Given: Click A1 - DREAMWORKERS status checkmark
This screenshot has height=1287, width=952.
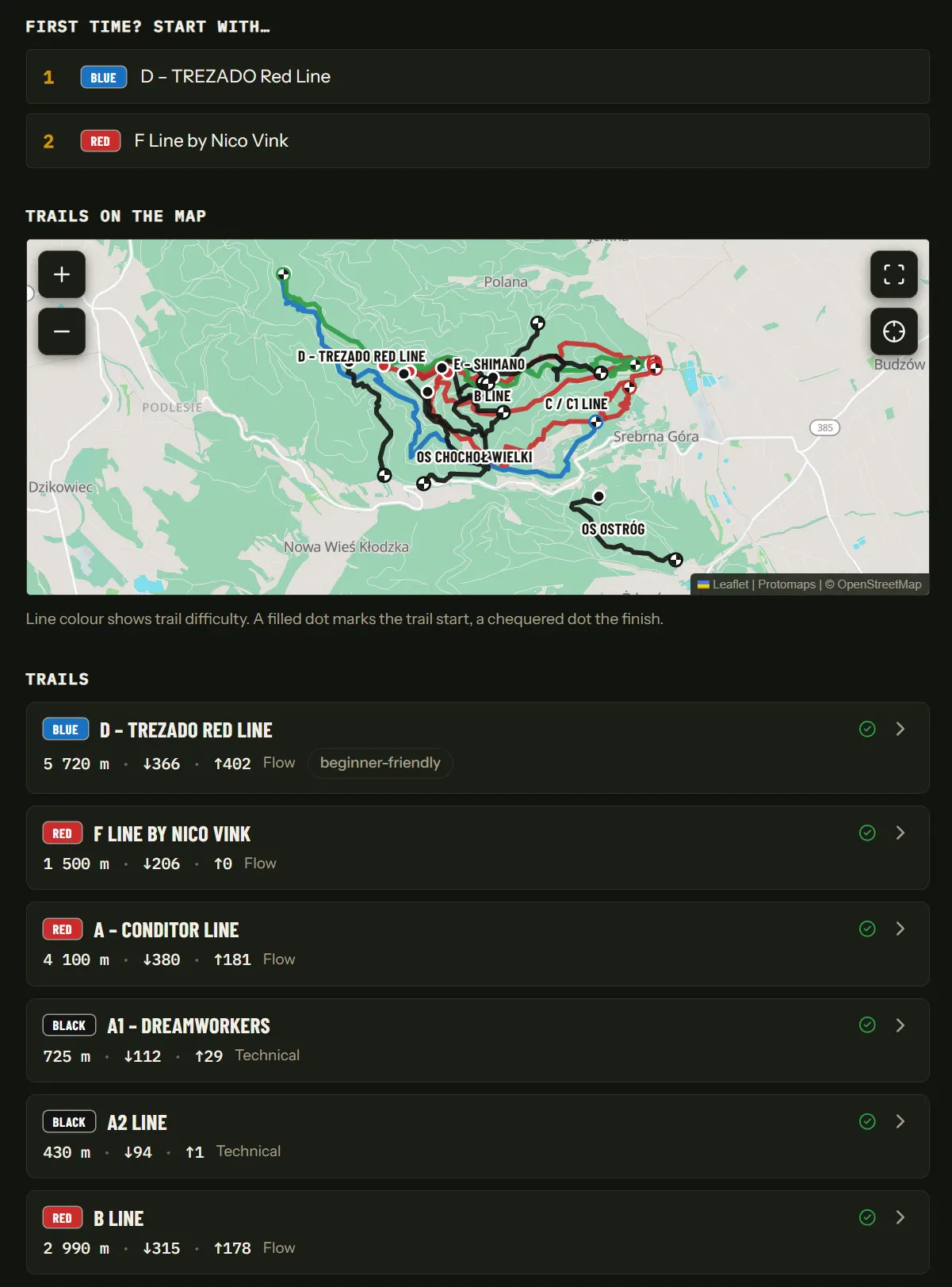Looking at the screenshot, I should (x=867, y=1025).
